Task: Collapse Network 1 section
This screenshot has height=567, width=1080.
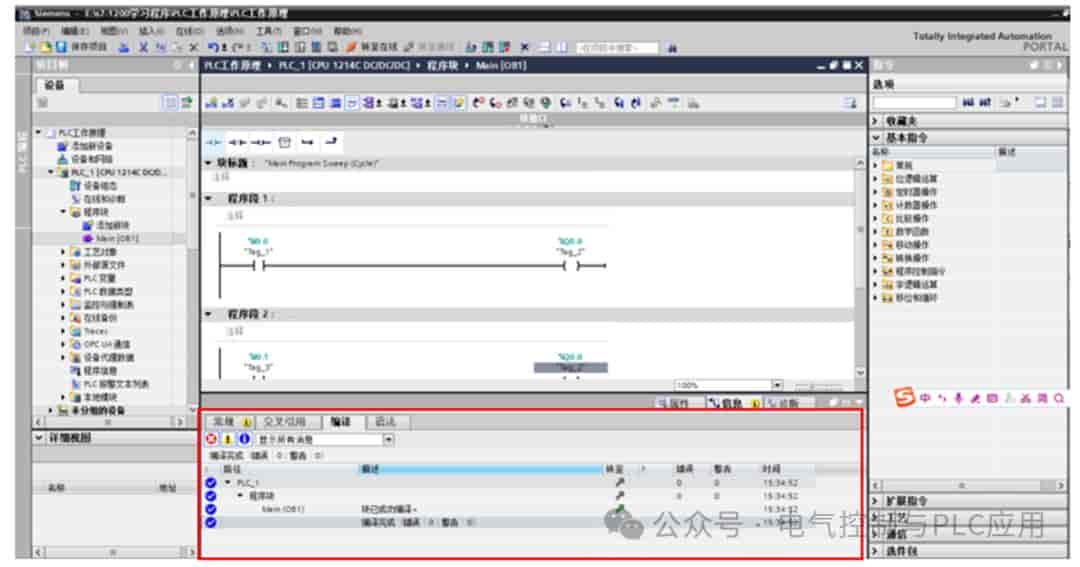Action: click(x=209, y=198)
